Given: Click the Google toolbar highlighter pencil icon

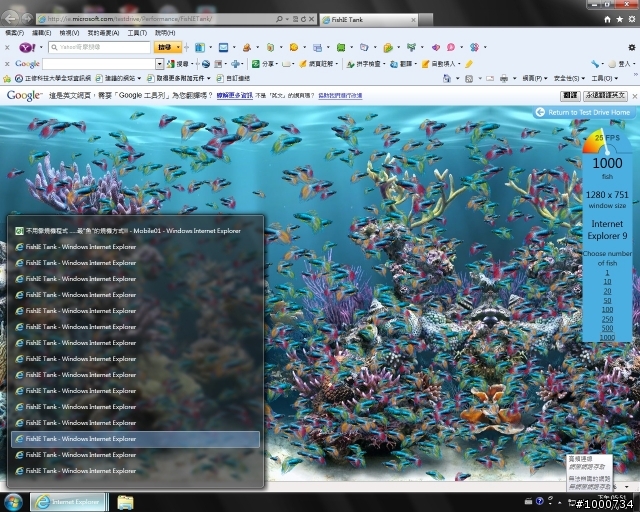Looking at the screenshot, I should click(x=469, y=64).
